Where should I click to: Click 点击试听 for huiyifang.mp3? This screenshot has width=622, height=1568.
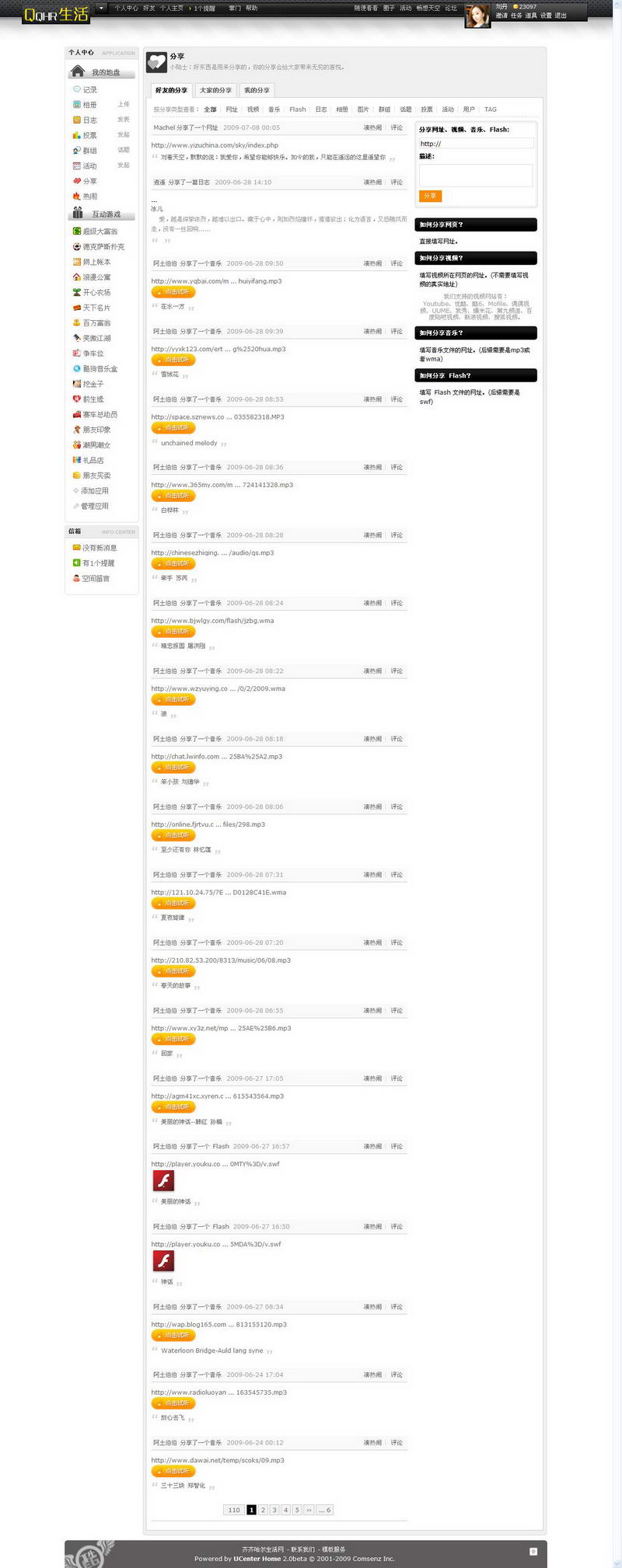(173, 292)
